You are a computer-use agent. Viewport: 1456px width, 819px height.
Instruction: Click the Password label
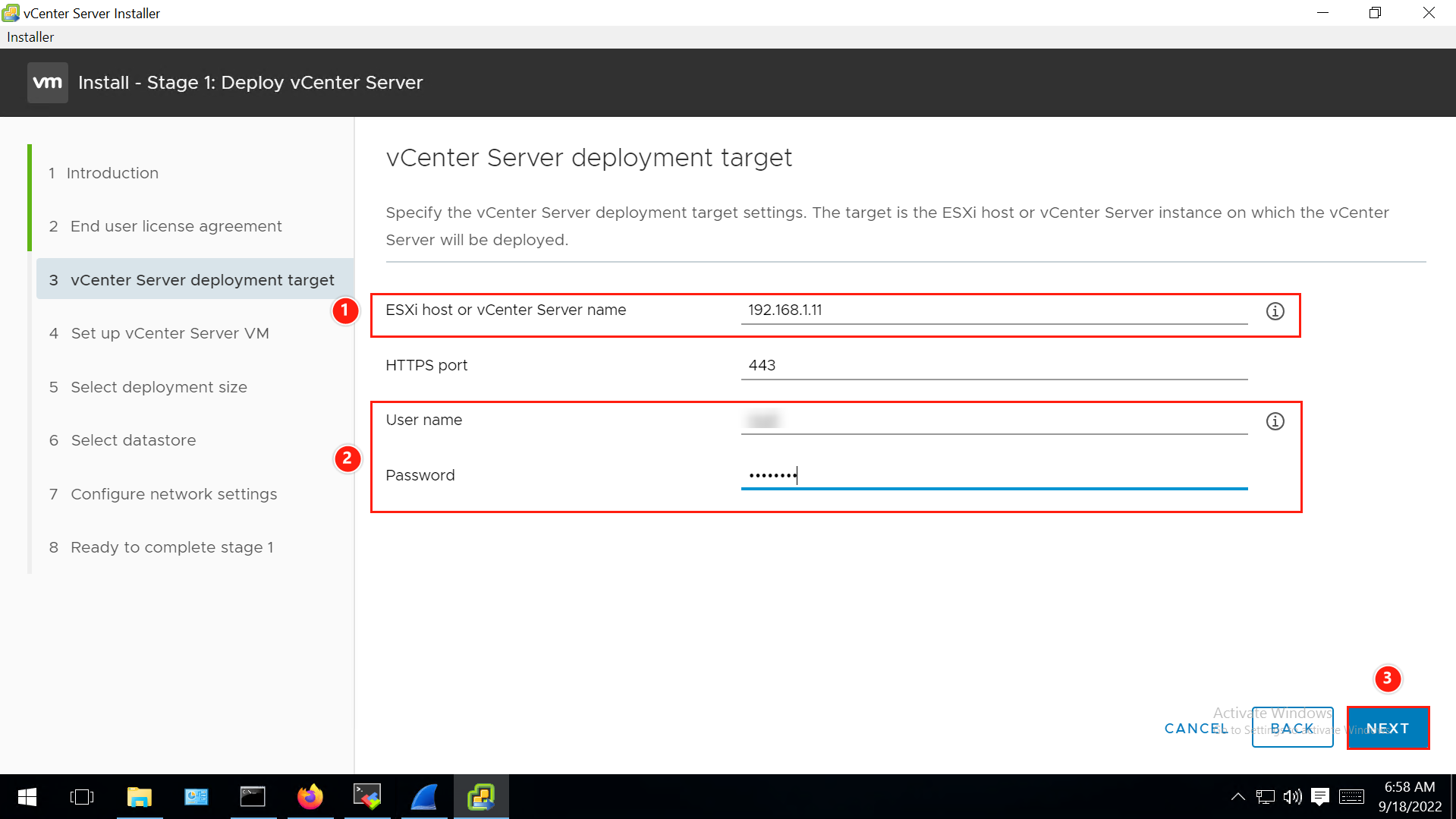[x=420, y=475]
